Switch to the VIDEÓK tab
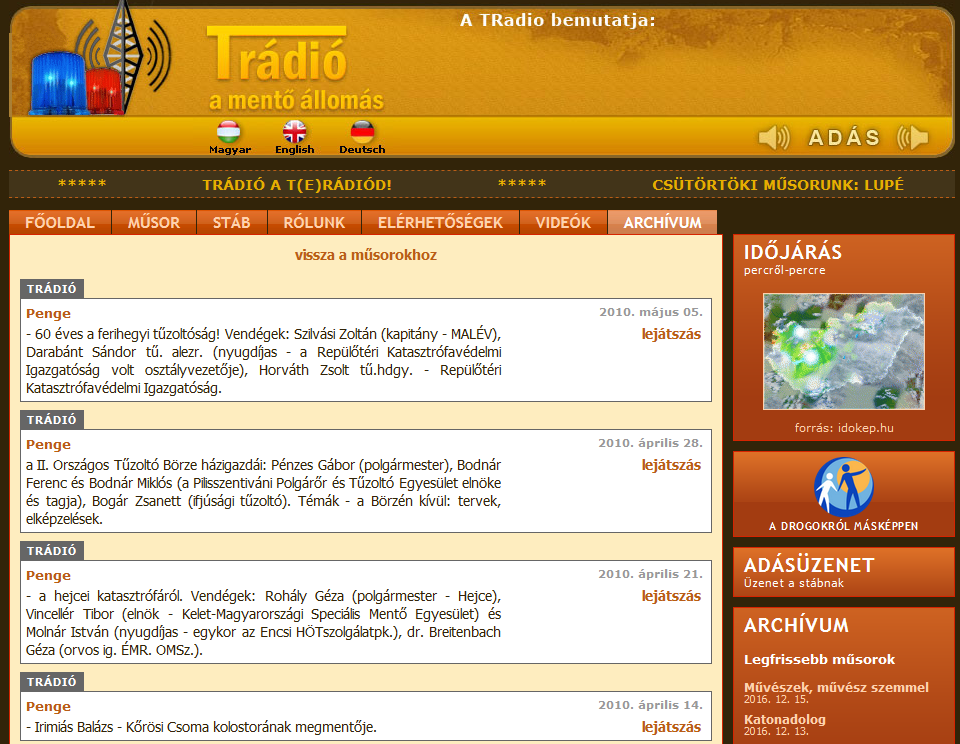 pyautogui.click(x=563, y=222)
